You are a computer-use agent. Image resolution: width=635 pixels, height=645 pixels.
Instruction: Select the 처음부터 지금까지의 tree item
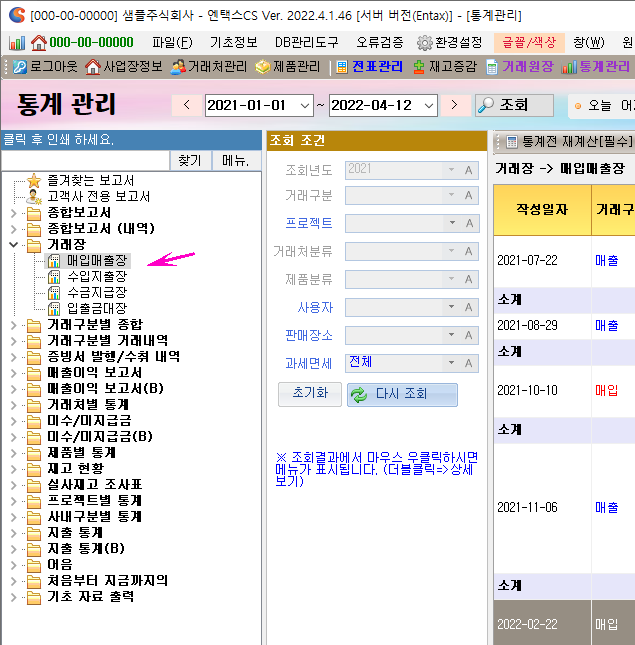tap(107, 581)
